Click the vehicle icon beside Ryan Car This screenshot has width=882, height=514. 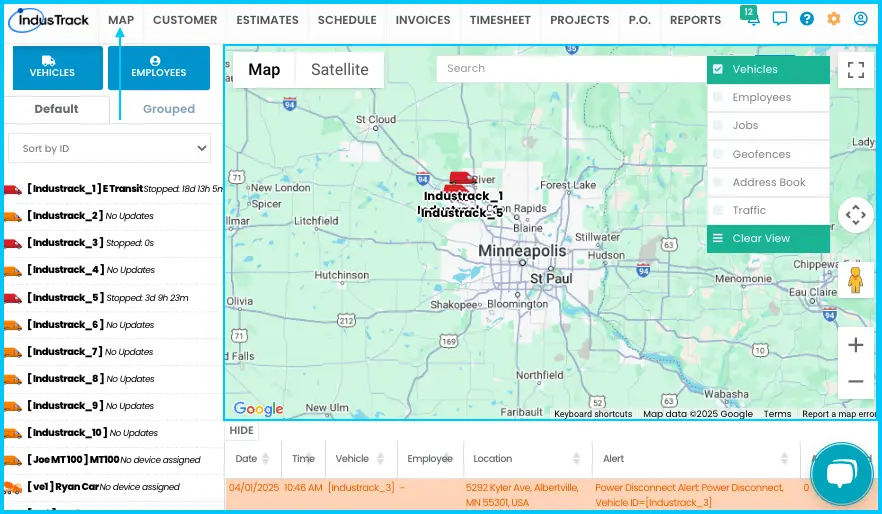tap(13, 488)
